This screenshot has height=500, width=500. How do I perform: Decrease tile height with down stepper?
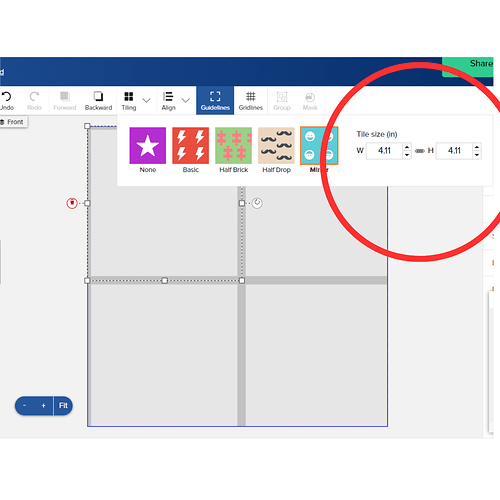click(477, 155)
